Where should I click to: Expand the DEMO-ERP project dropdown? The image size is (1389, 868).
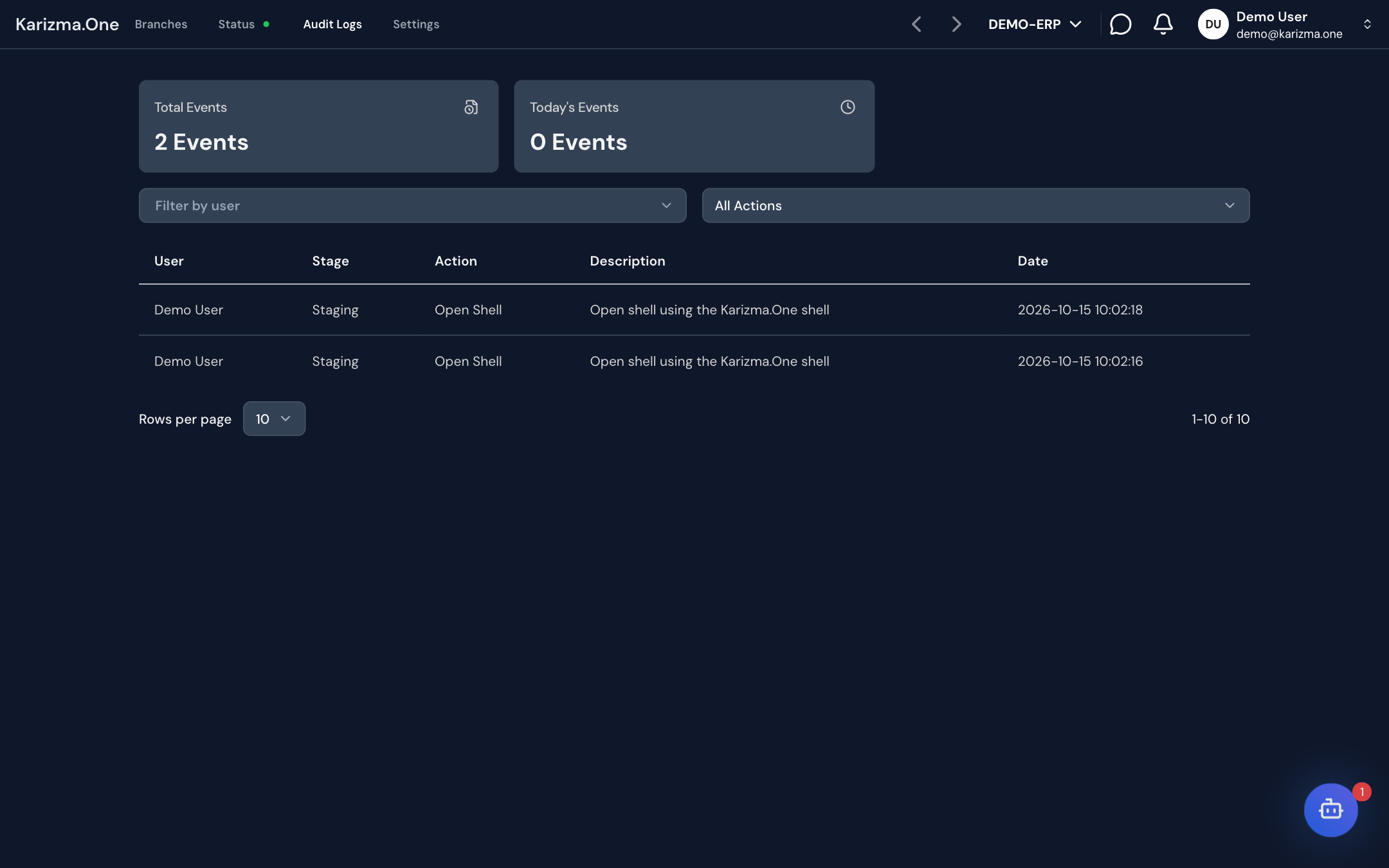coord(1035,24)
